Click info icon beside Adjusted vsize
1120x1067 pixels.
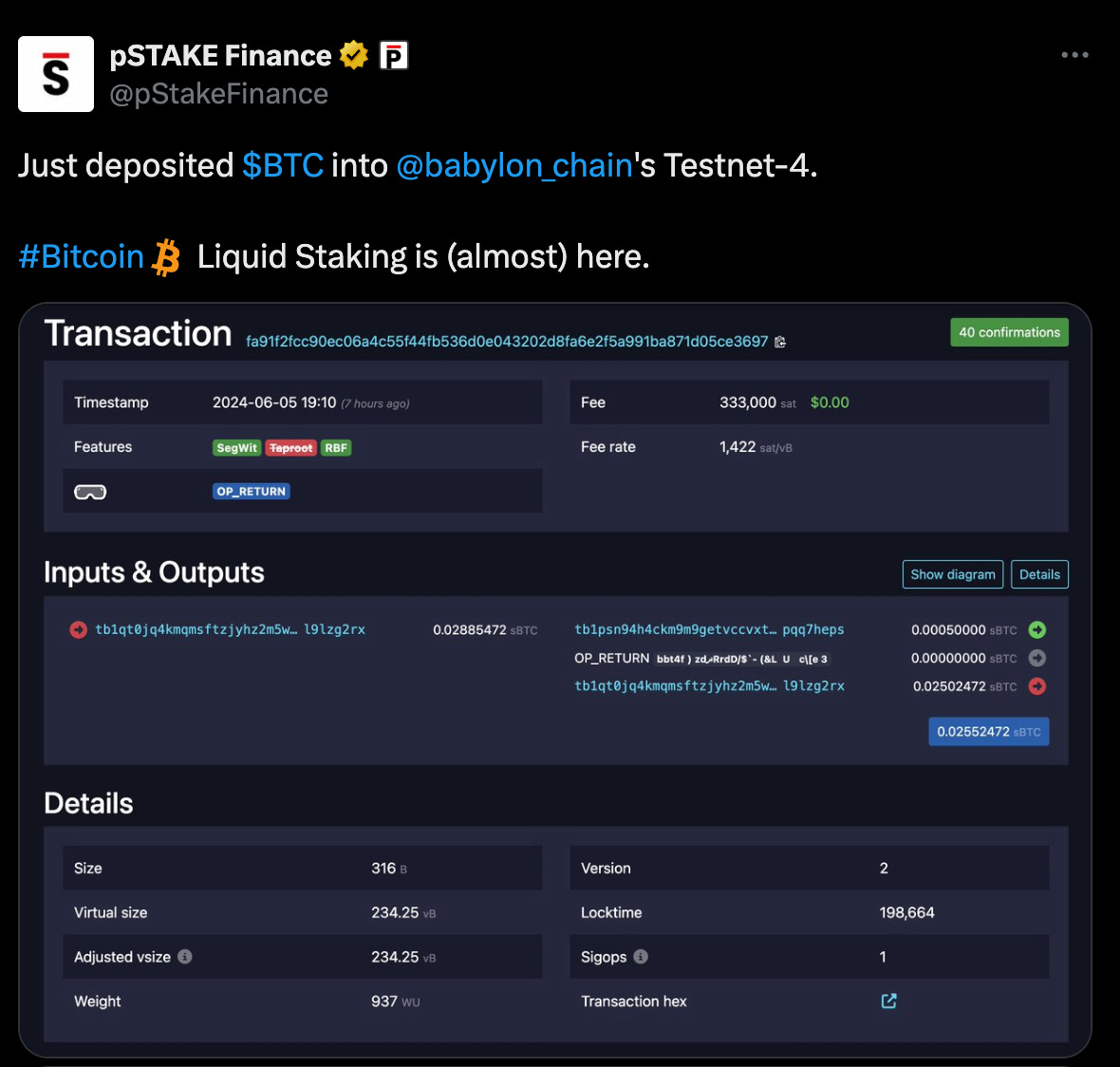tap(185, 956)
